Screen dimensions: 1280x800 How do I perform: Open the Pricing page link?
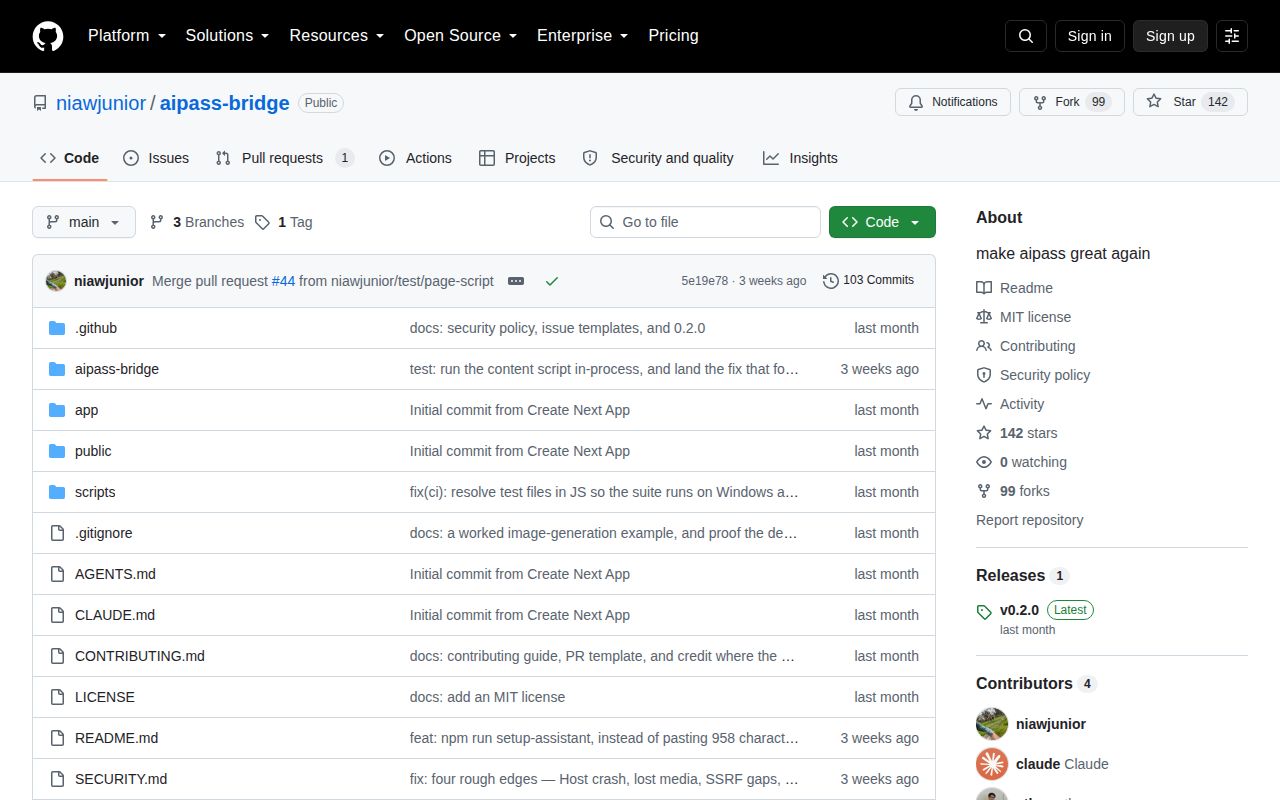click(673, 36)
